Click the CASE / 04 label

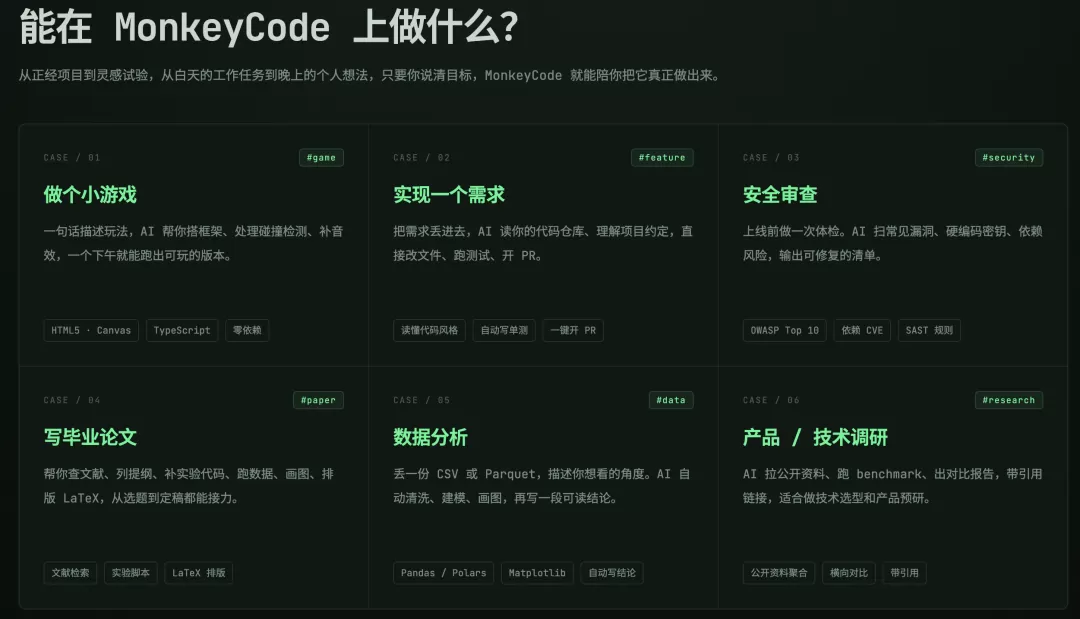coord(72,400)
